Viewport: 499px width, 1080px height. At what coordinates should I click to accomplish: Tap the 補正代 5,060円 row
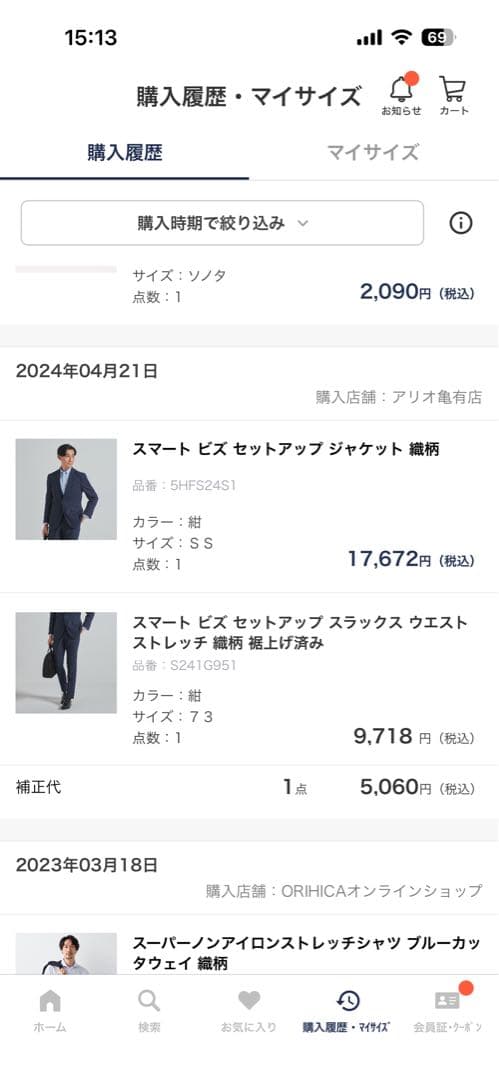click(250, 787)
